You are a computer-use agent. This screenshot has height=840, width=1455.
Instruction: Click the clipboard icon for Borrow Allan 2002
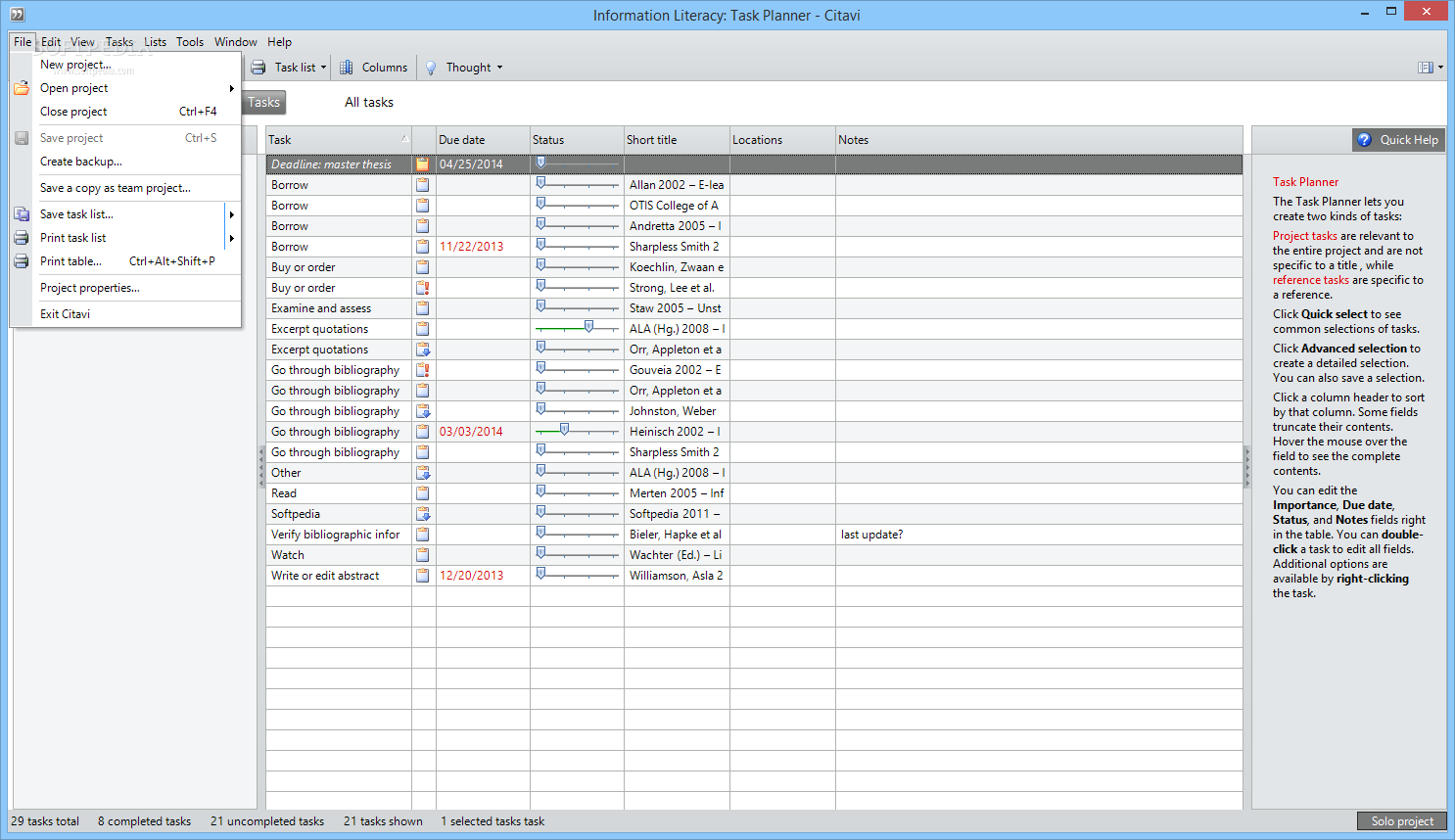click(422, 185)
